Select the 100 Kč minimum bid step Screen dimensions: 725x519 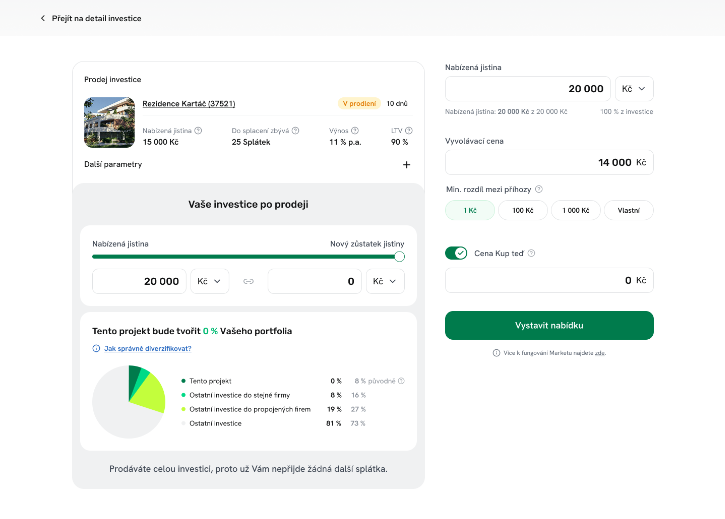[x=522, y=210]
